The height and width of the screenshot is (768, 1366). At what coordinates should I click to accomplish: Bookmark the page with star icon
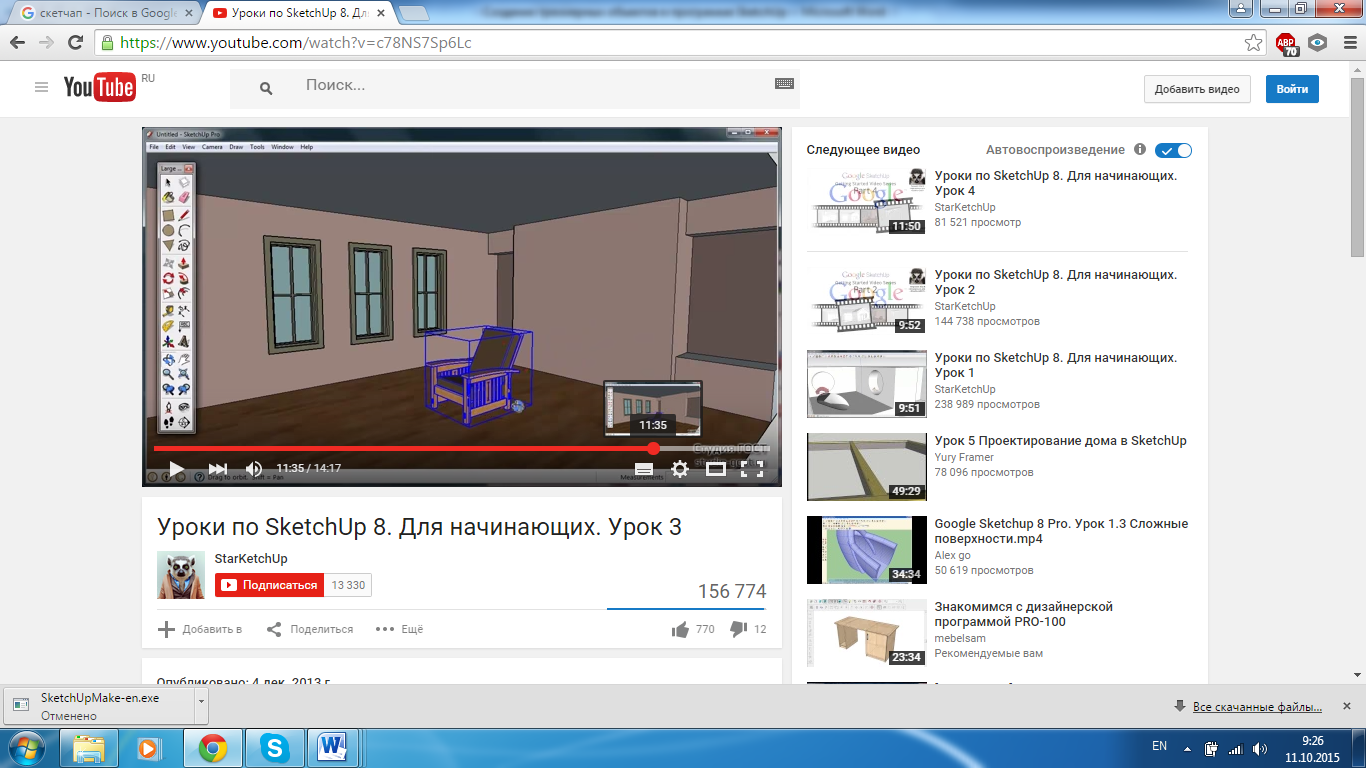point(1253,43)
